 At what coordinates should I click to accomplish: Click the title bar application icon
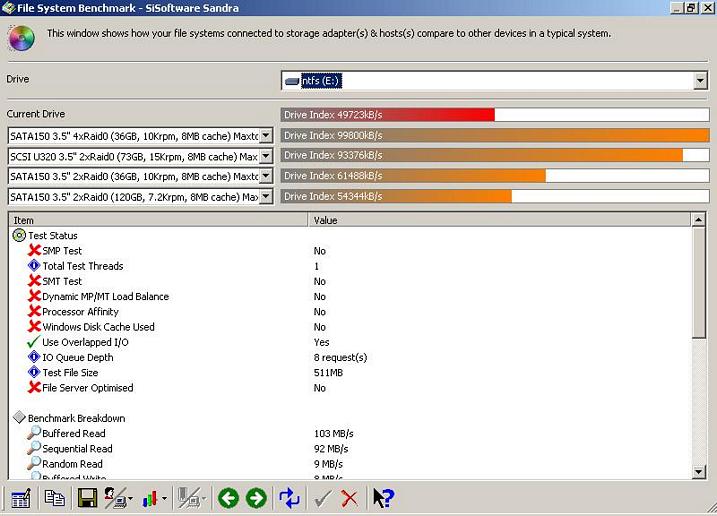click(8, 8)
